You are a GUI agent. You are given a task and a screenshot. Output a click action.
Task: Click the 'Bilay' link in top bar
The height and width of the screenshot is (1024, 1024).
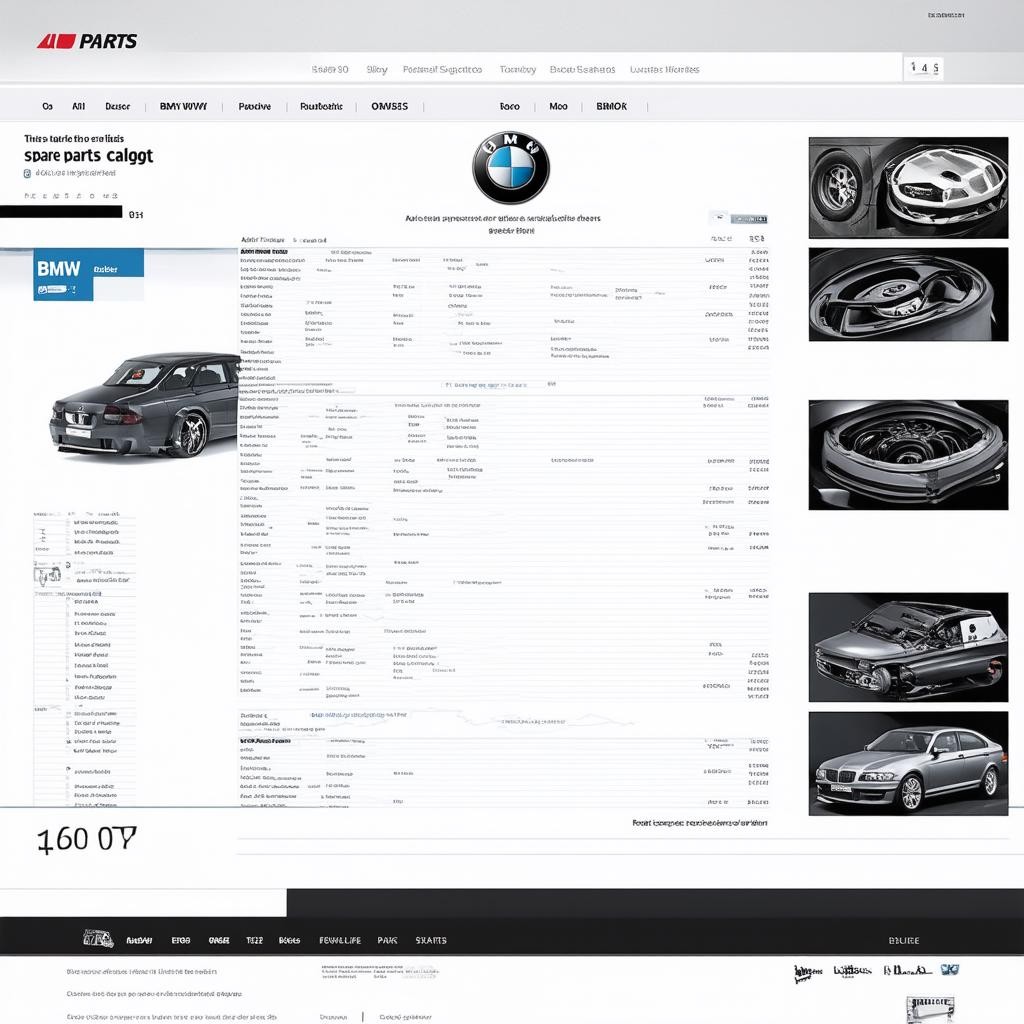(377, 69)
